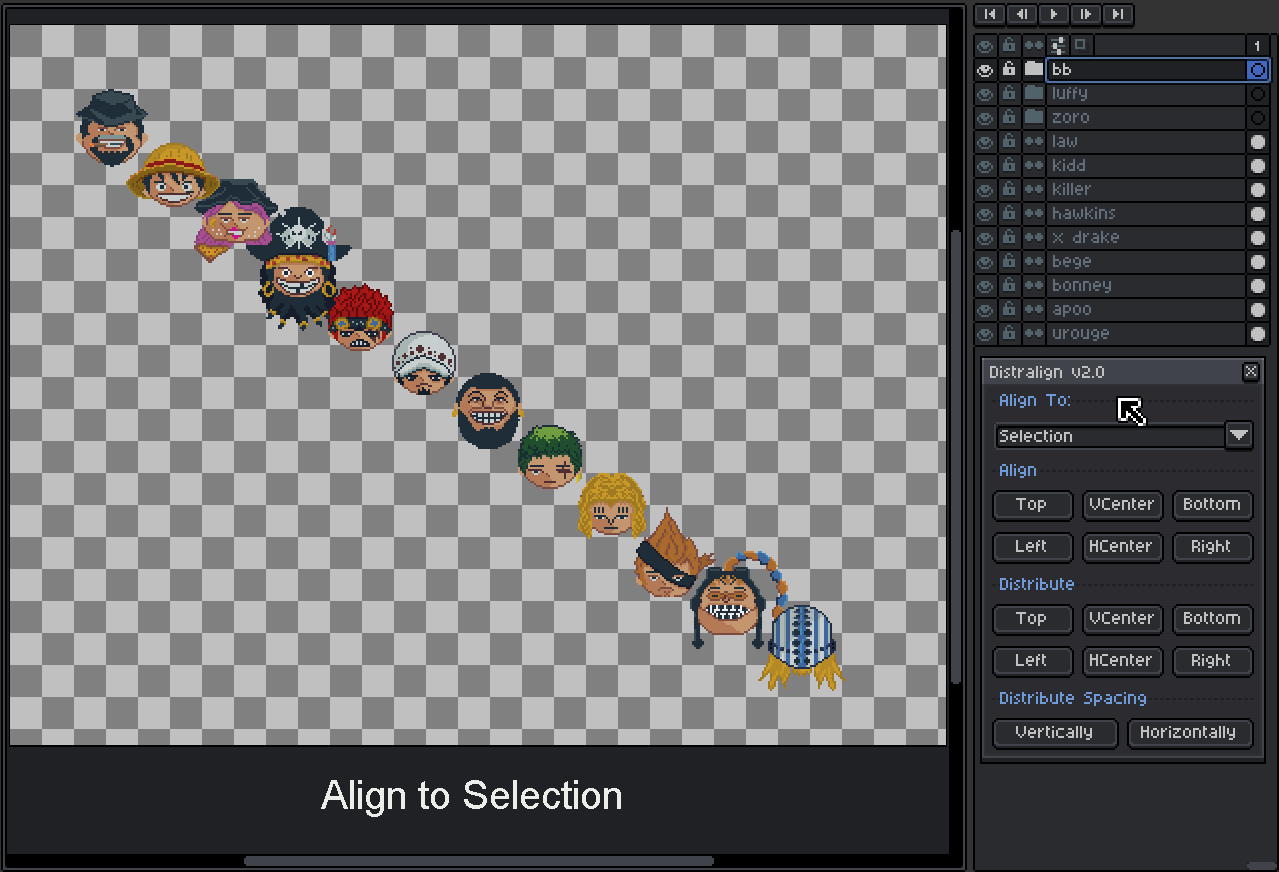Viewport: 1279px width, 872px height.
Task: Expand the zoro group folder
Action: (x=1034, y=118)
